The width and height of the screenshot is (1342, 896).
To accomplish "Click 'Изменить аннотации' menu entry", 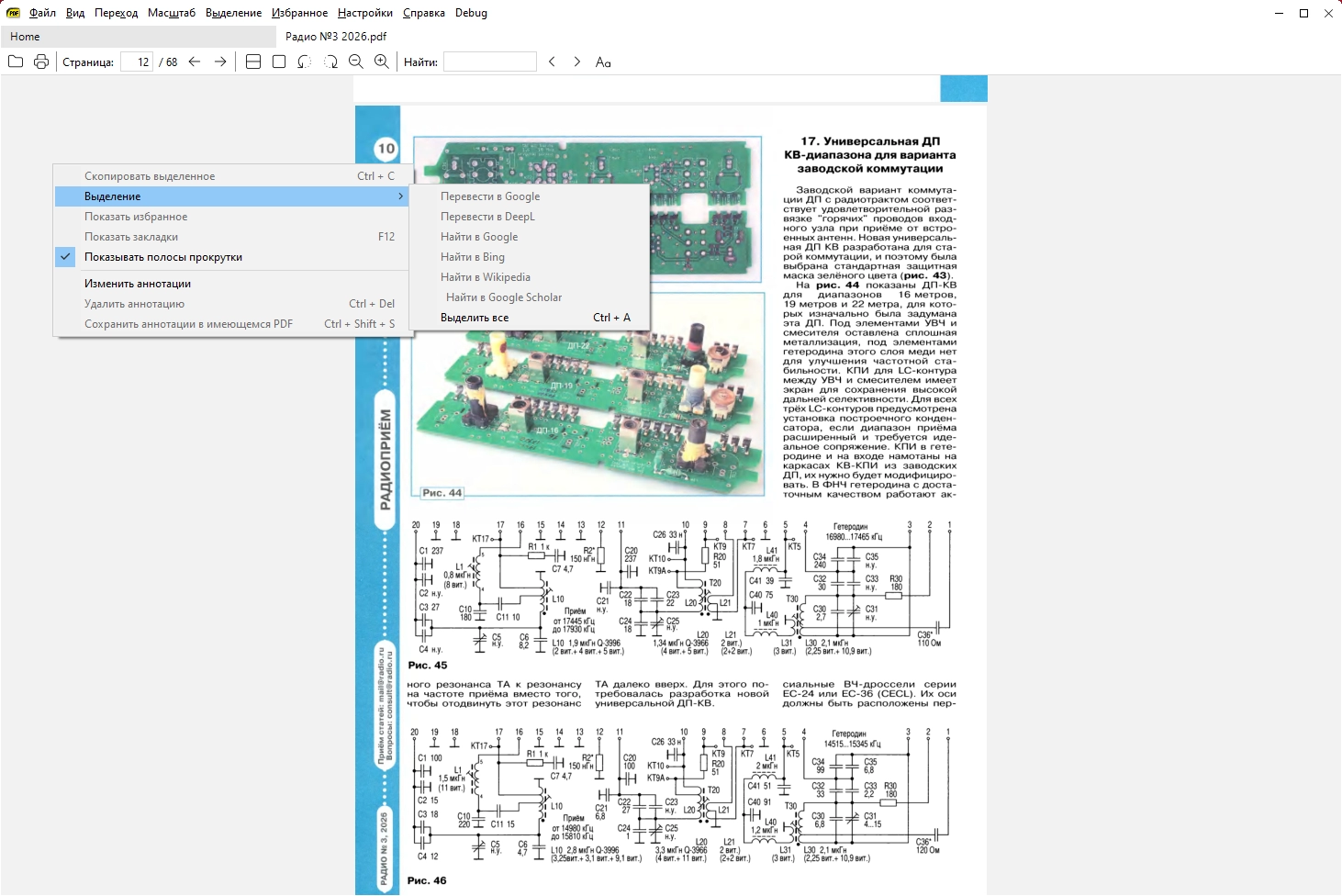I will 138,284.
